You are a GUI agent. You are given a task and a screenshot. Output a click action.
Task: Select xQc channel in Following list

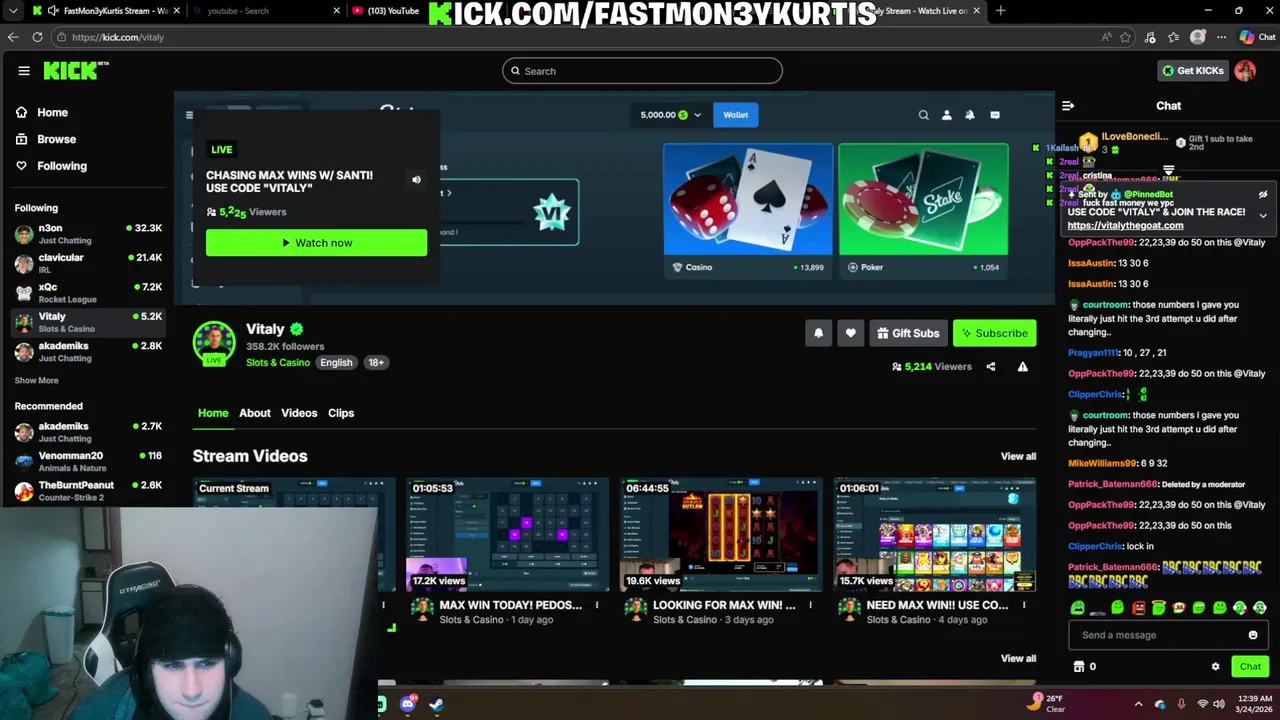click(88, 293)
